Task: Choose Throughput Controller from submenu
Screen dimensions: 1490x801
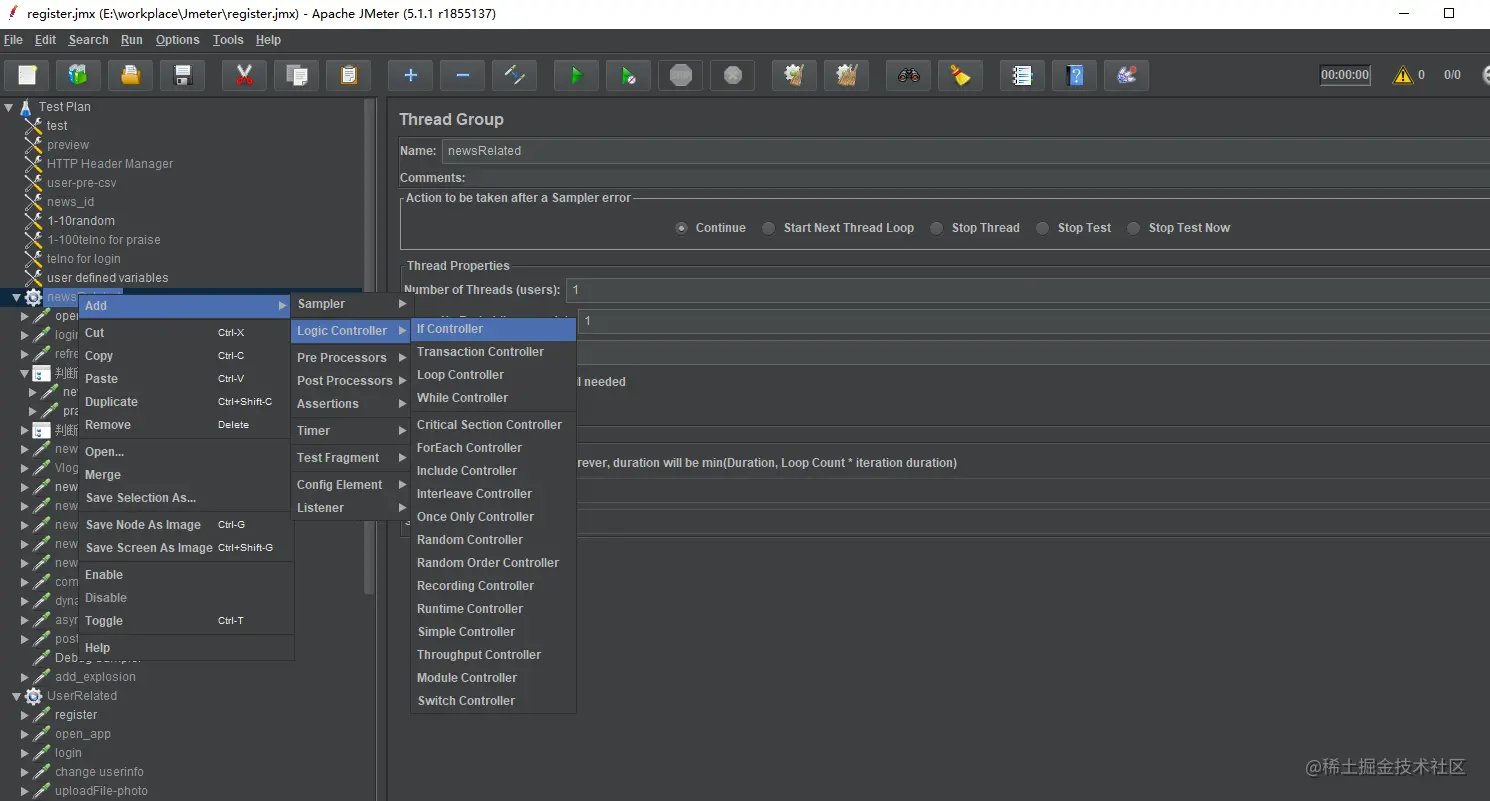Action: pyautogui.click(x=493, y=655)
